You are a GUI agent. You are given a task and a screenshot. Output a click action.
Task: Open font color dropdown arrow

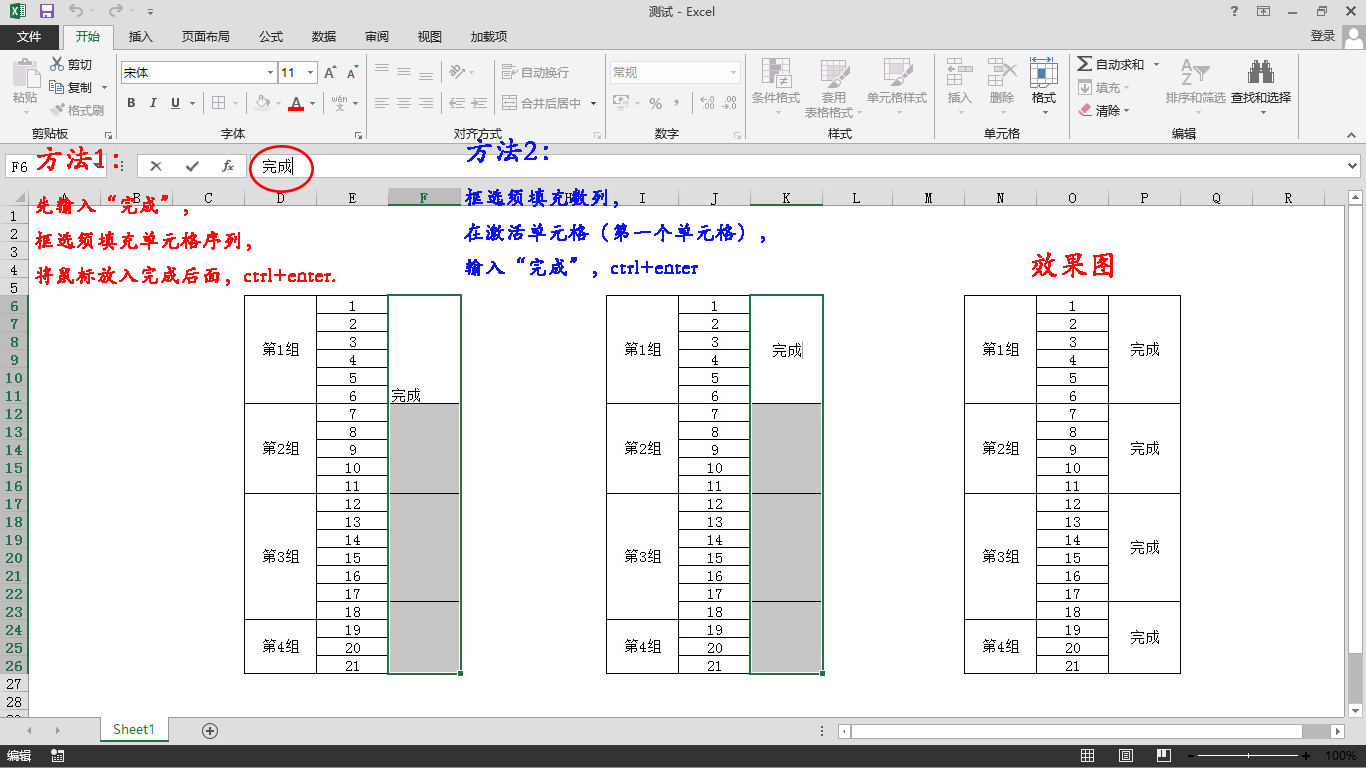[312, 103]
